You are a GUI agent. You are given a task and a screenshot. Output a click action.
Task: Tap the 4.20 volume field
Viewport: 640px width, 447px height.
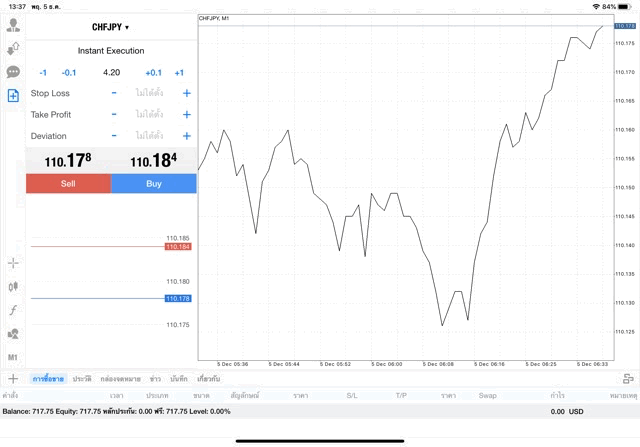pyautogui.click(x=111, y=72)
